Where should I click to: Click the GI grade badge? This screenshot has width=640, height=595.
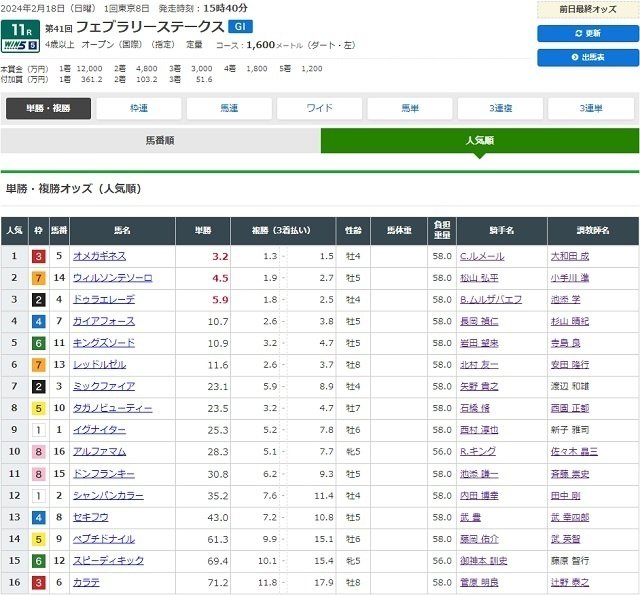[x=240, y=27]
